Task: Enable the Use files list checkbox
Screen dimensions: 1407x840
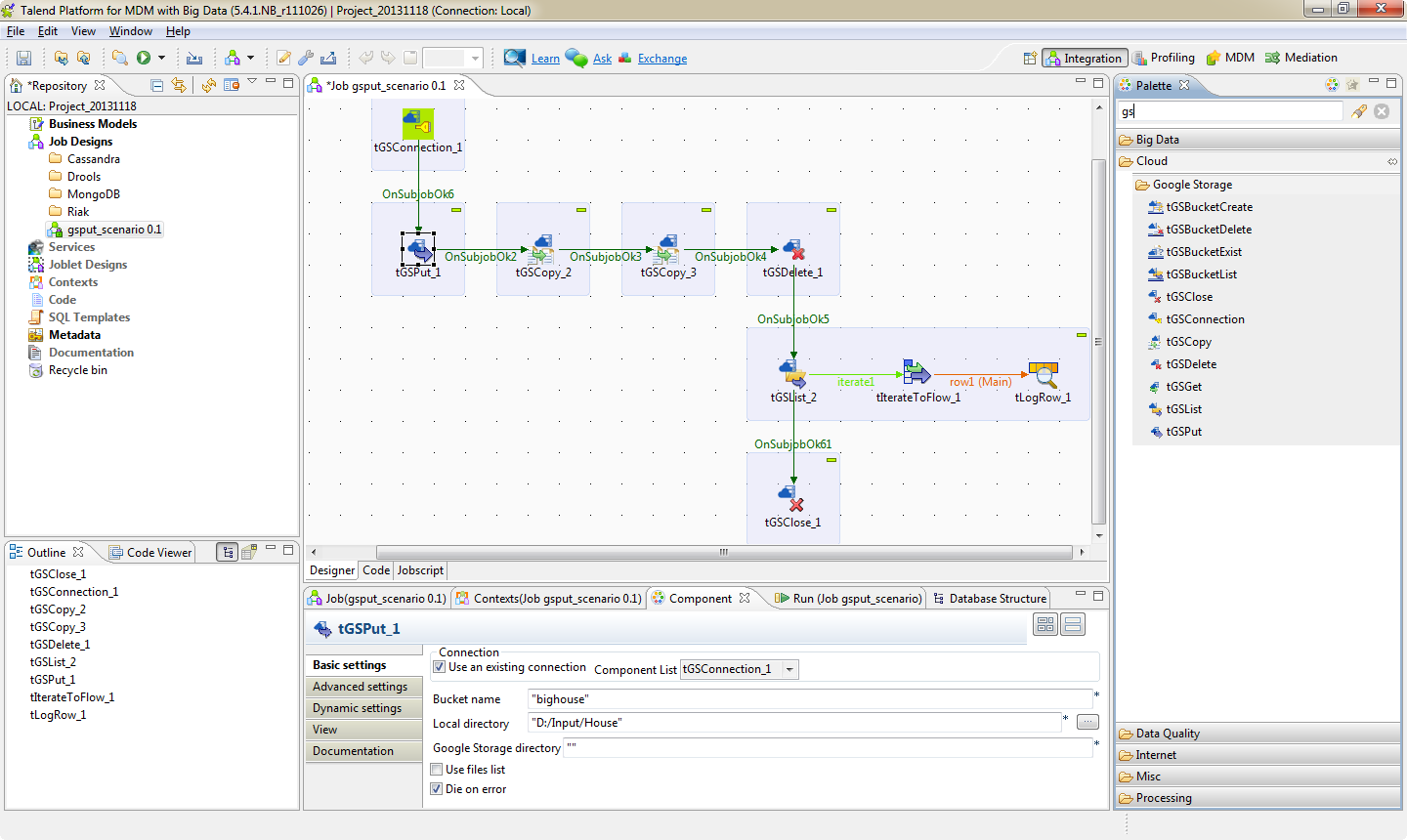Action: tap(437, 770)
